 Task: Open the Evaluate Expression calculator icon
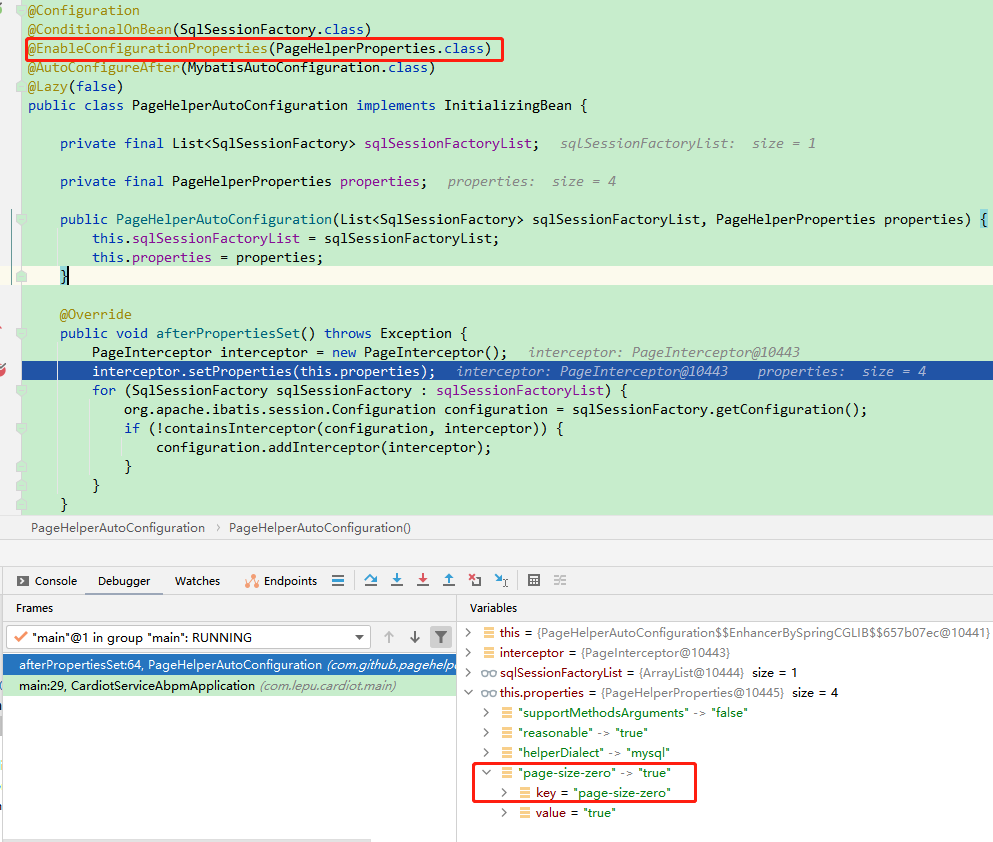533,580
